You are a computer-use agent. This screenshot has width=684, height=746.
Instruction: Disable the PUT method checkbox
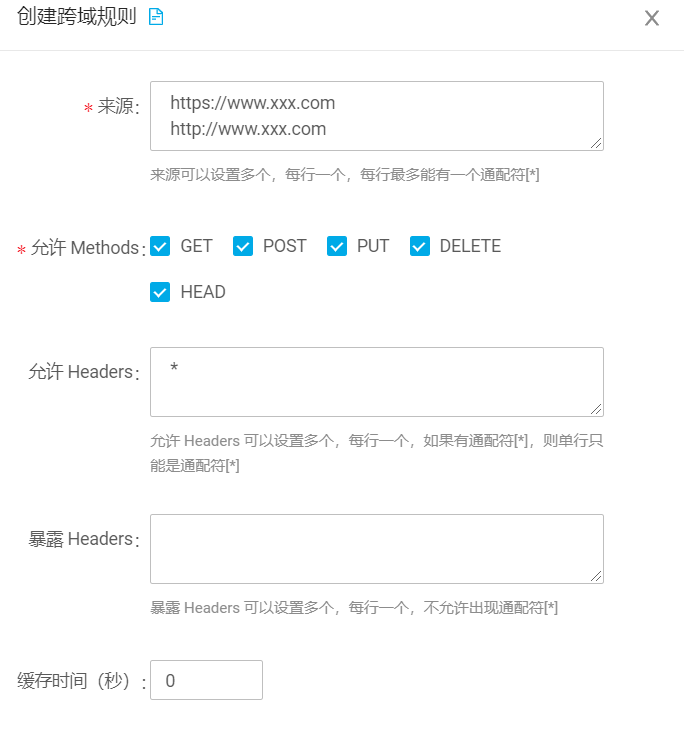pyautogui.click(x=337, y=246)
